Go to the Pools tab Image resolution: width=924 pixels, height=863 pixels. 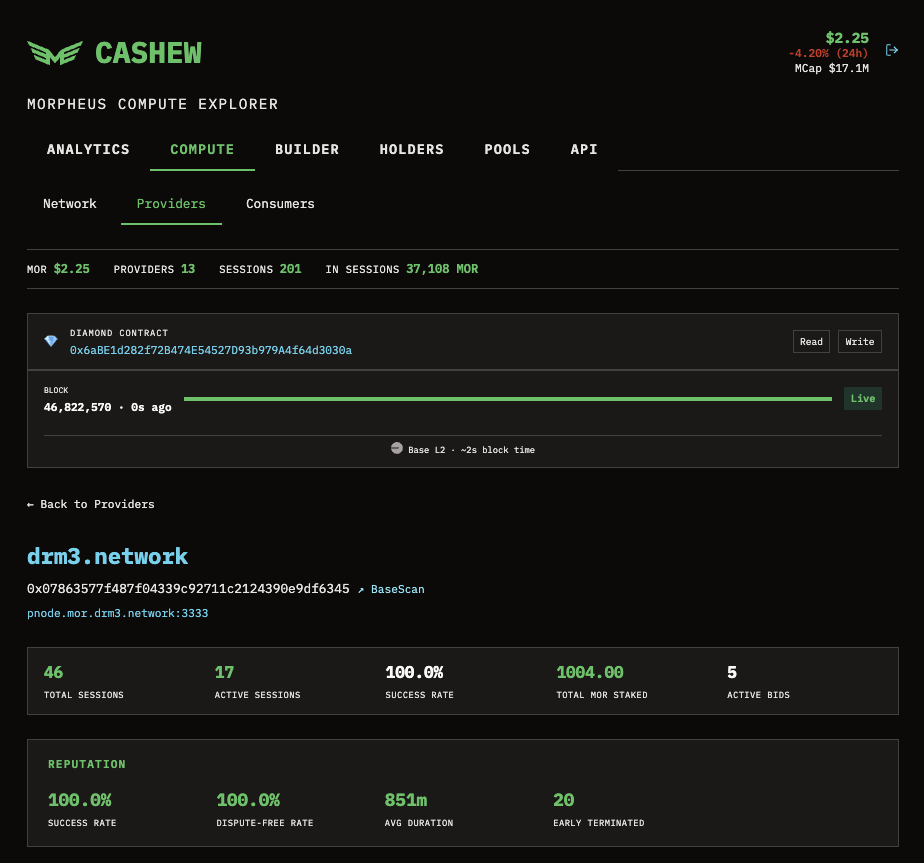coord(507,149)
